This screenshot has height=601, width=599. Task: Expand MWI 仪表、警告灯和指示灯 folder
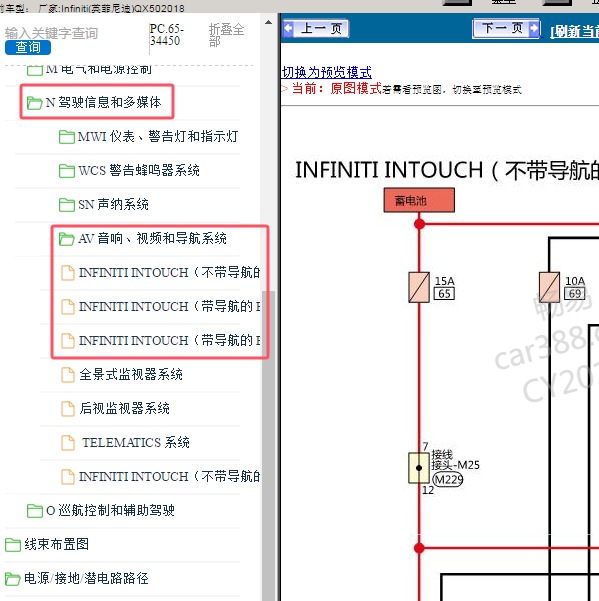pyautogui.click(x=148, y=136)
